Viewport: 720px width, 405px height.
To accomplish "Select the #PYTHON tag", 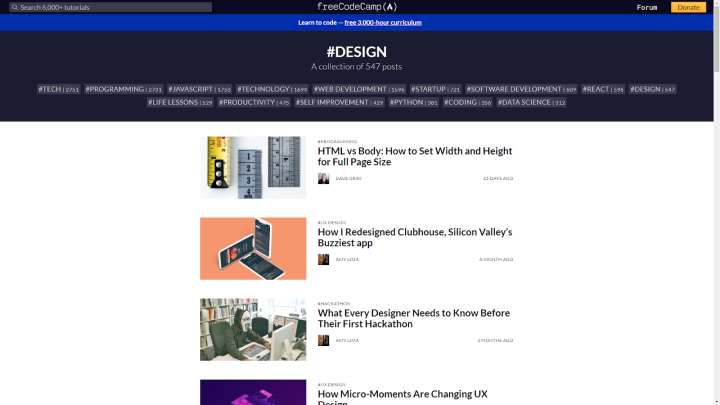I will tap(413, 102).
